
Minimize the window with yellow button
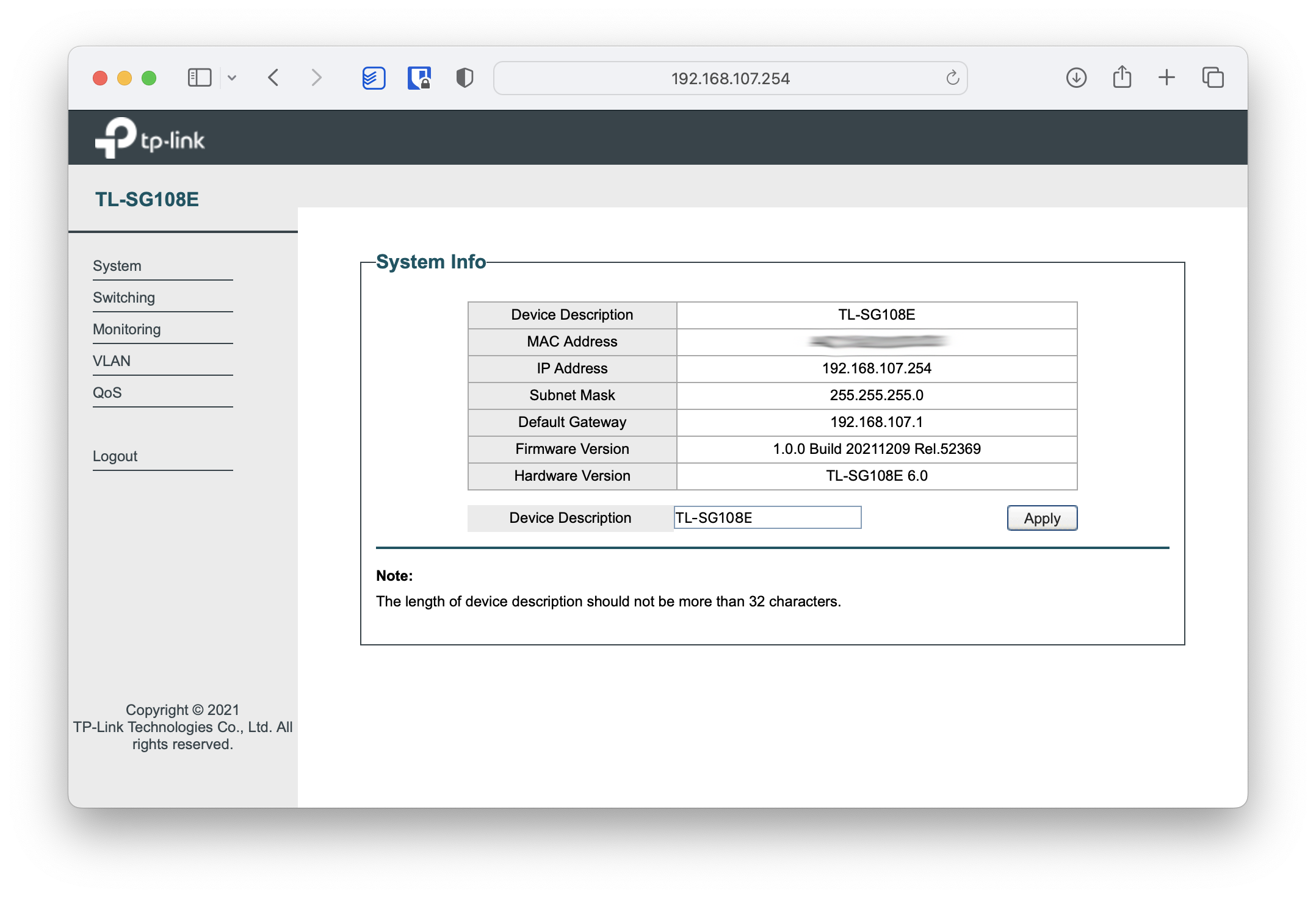pos(125,78)
